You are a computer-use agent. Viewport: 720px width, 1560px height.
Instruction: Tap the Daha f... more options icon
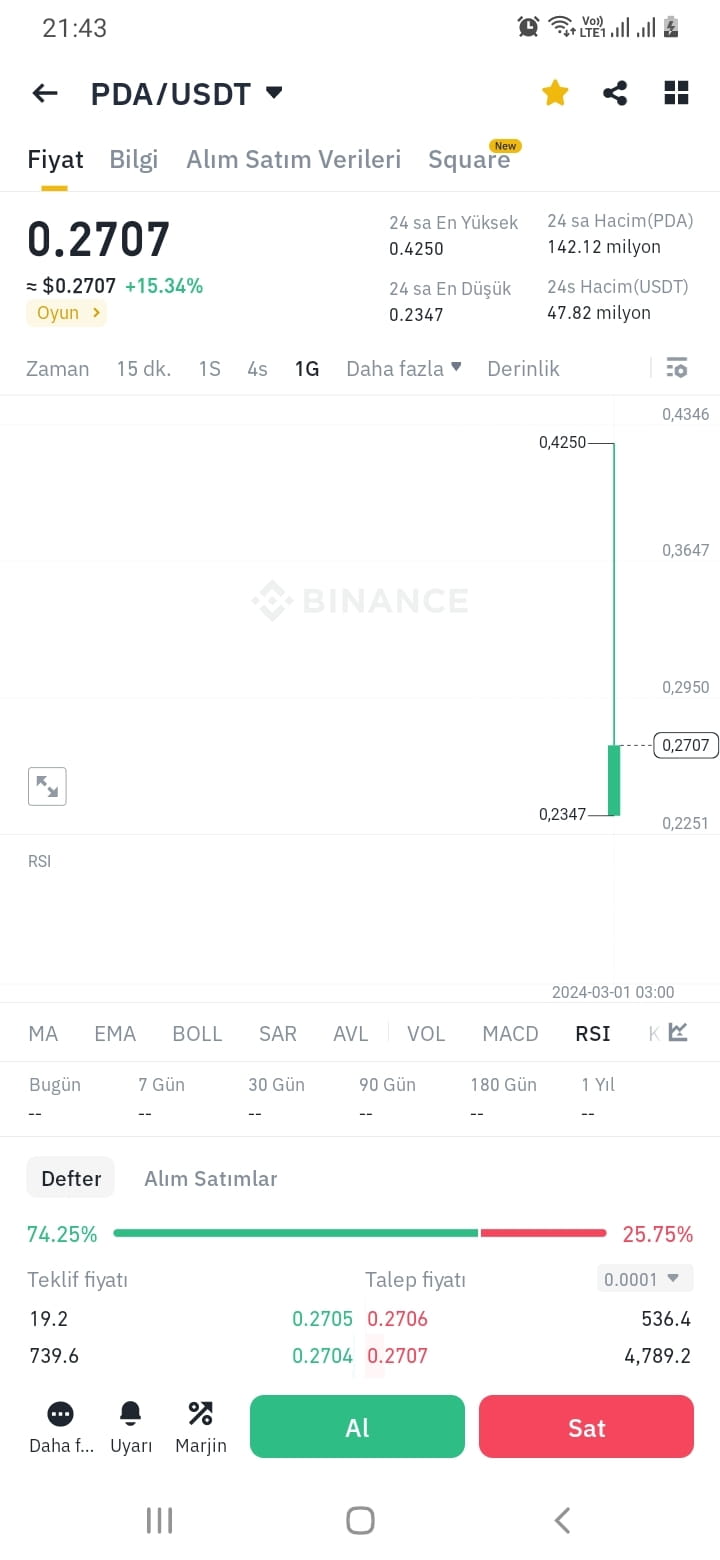pos(60,1425)
